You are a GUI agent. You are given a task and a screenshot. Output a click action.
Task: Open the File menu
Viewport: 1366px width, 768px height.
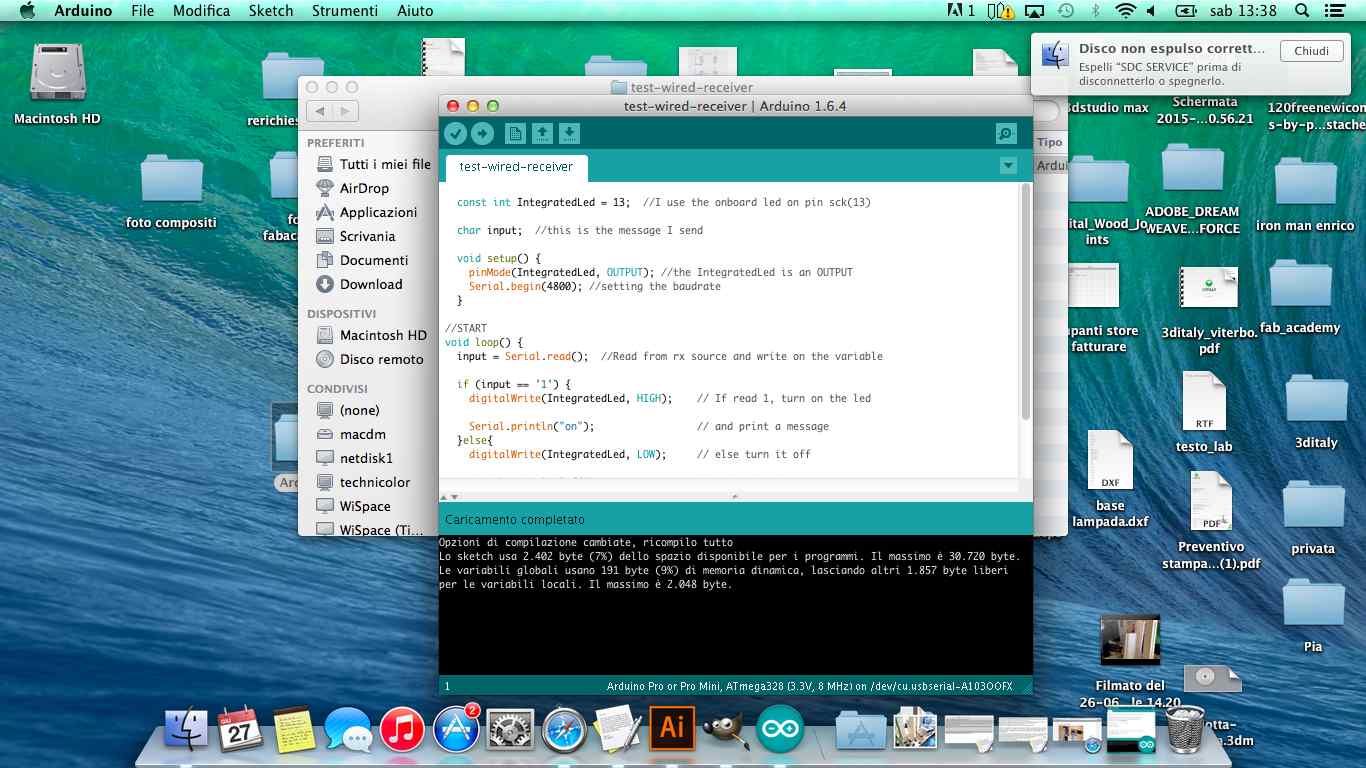(x=142, y=11)
